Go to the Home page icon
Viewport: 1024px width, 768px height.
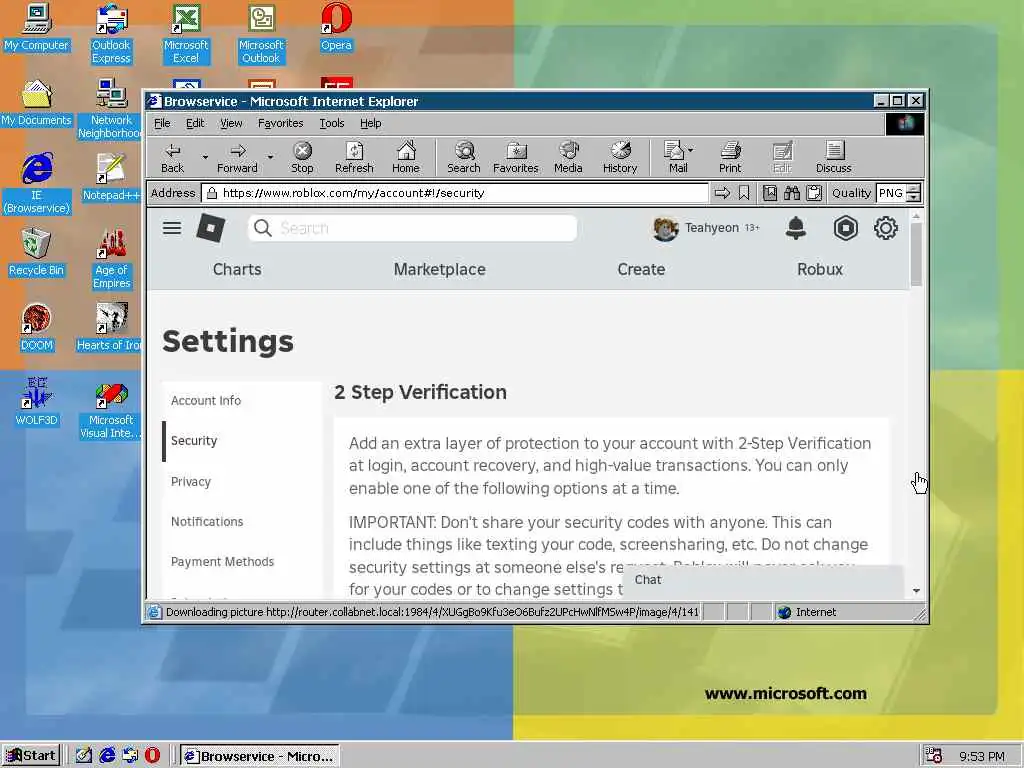click(406, 157)
